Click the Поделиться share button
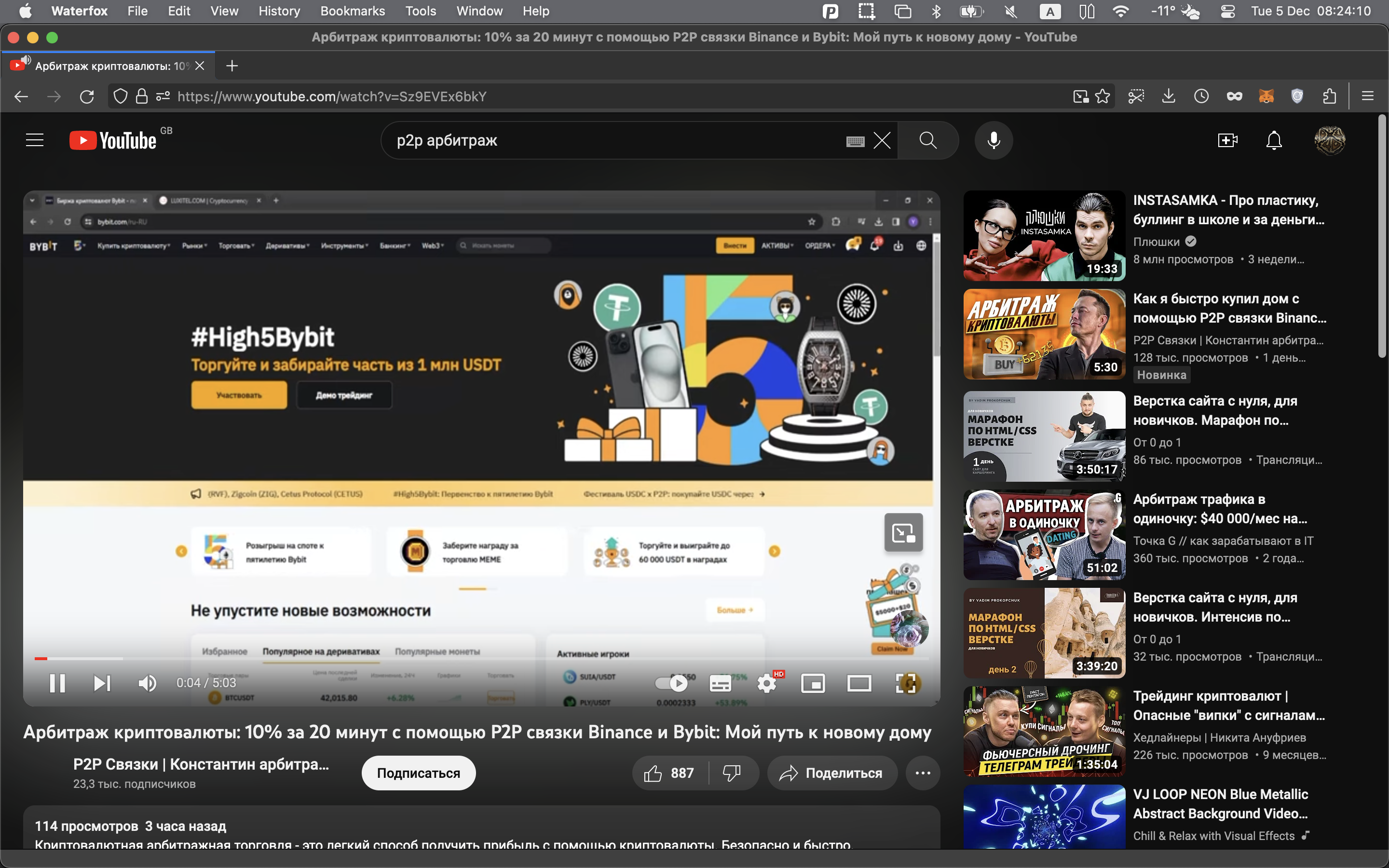 [831, 773]
